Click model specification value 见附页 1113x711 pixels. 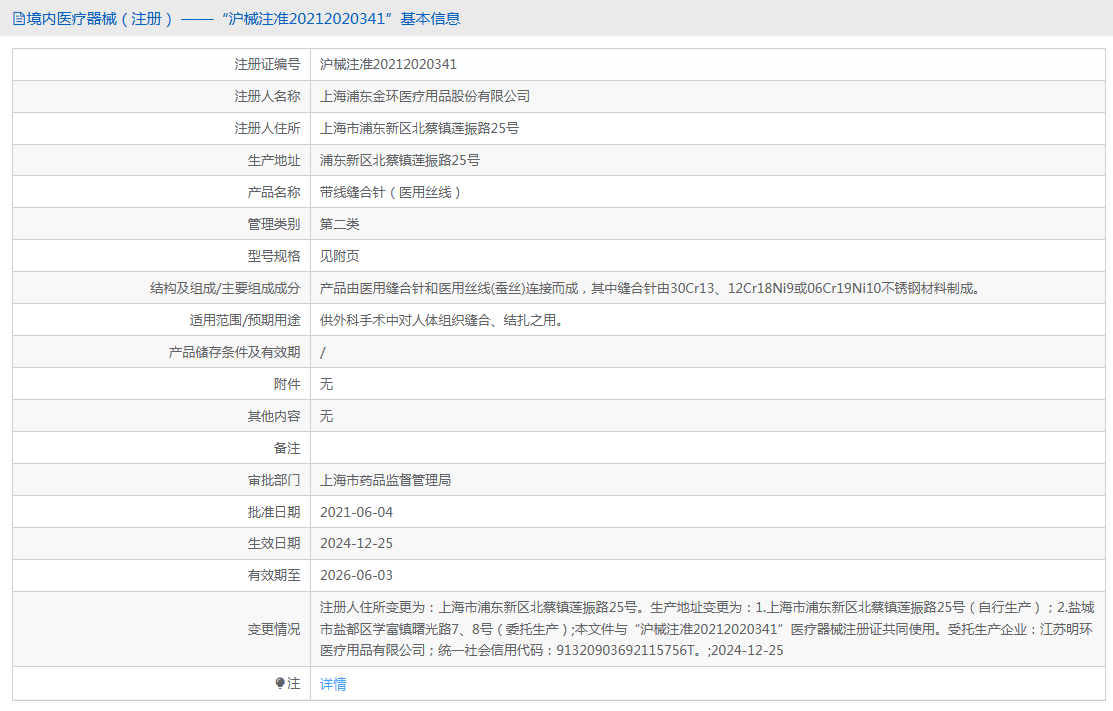tap(339, 256)
